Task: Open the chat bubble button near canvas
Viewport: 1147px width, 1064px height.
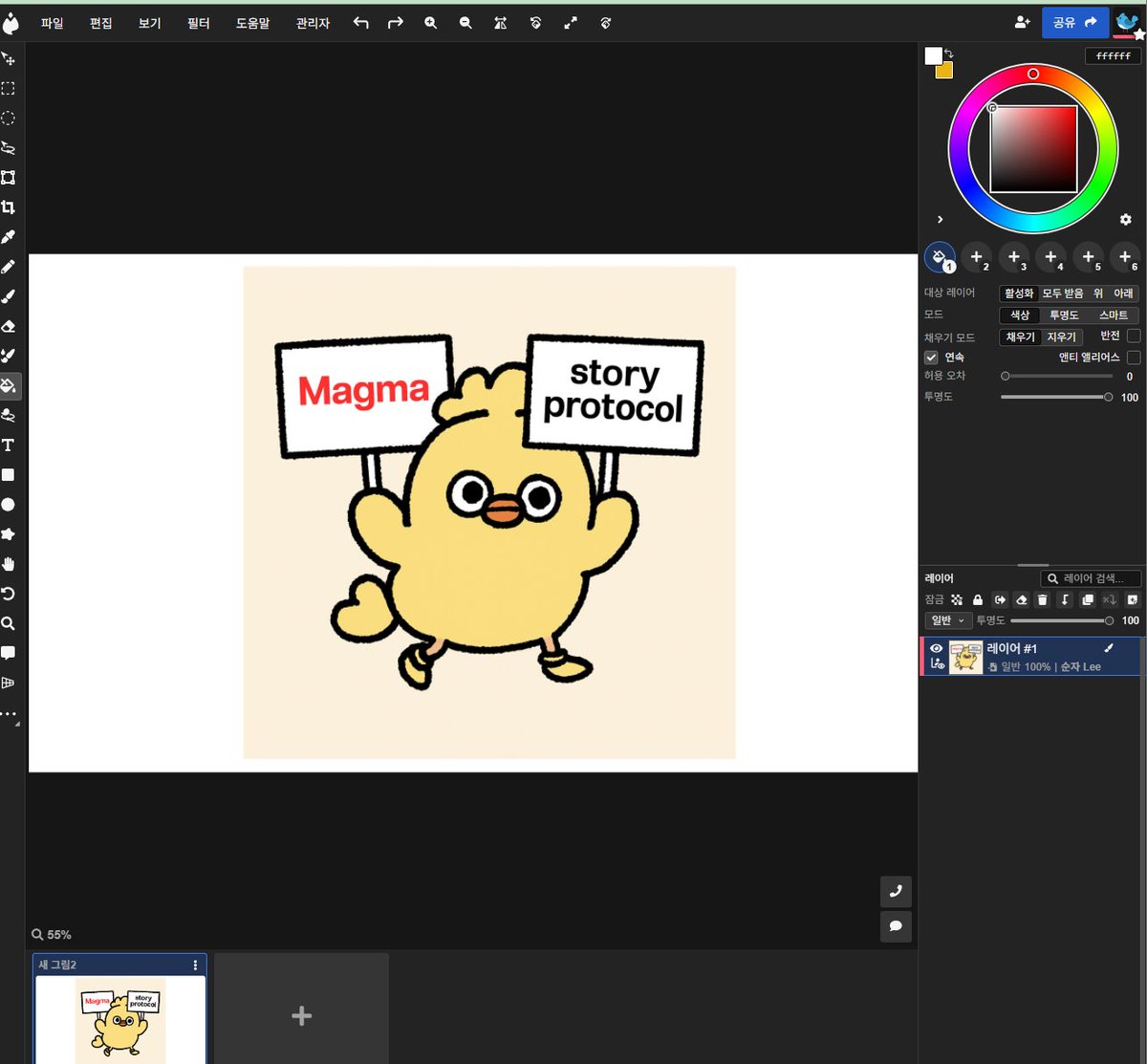Action: [x=896, y=926]
